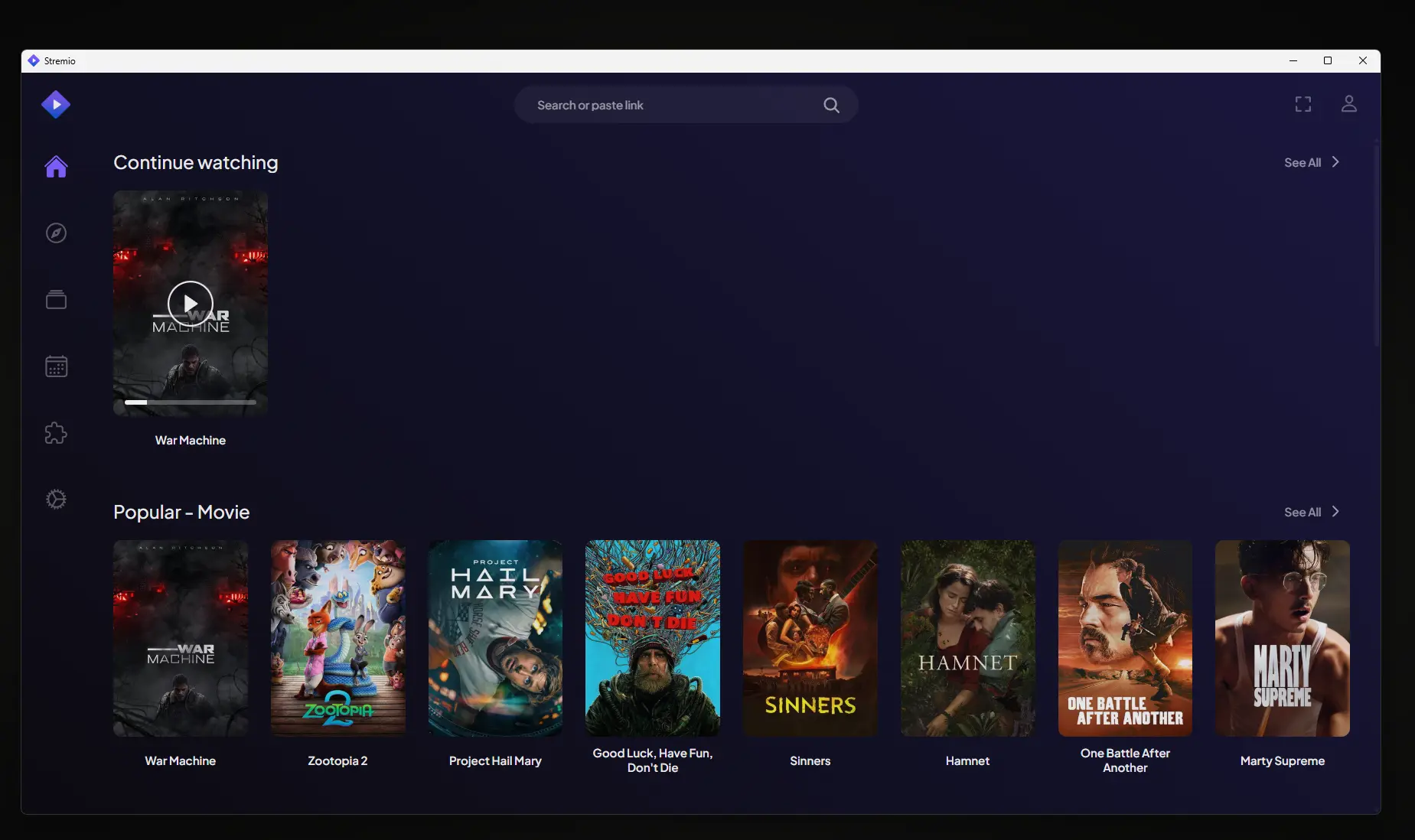This screenshot has width=1415, height=840.
Task: Click the search magnifier icon
Action: click(x=831, y=106)
